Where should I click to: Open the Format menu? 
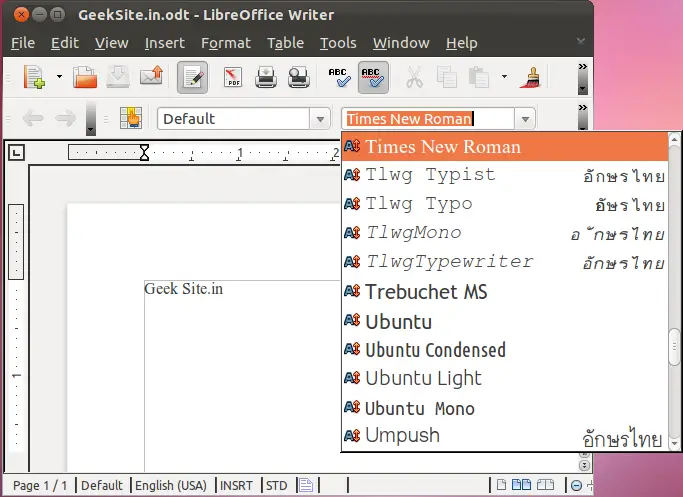[226, 43]
